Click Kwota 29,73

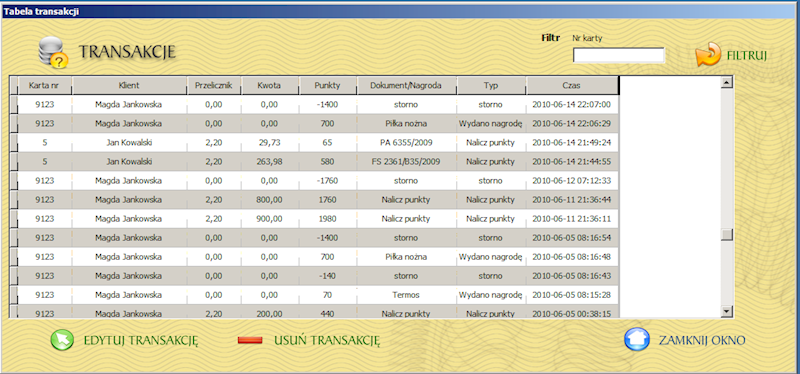(268, 142)
